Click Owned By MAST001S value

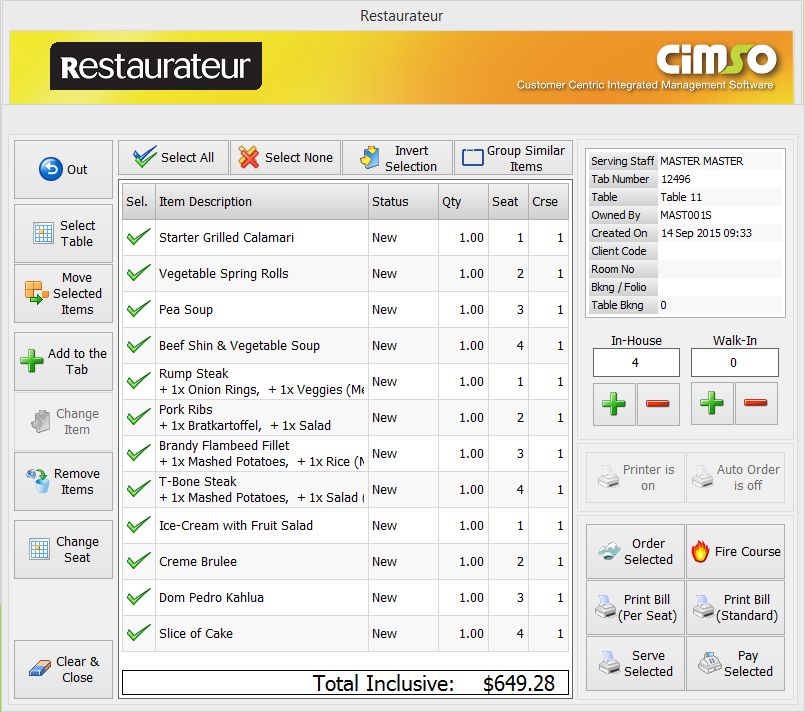click(x=686, y=215)
